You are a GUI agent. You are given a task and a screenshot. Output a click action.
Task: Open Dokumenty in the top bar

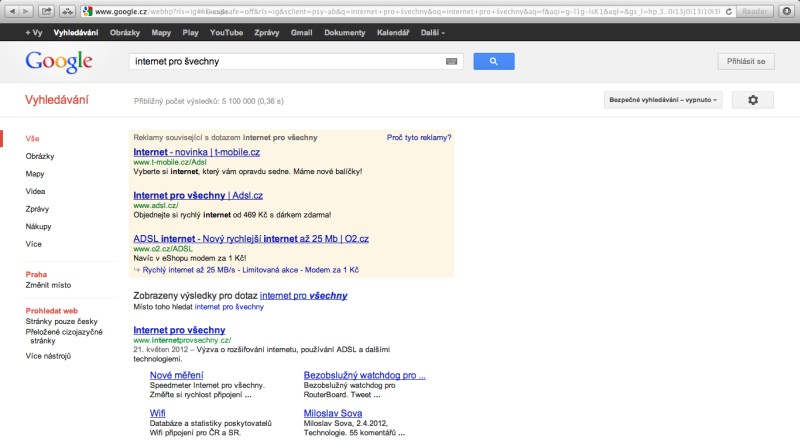(344, 33)
